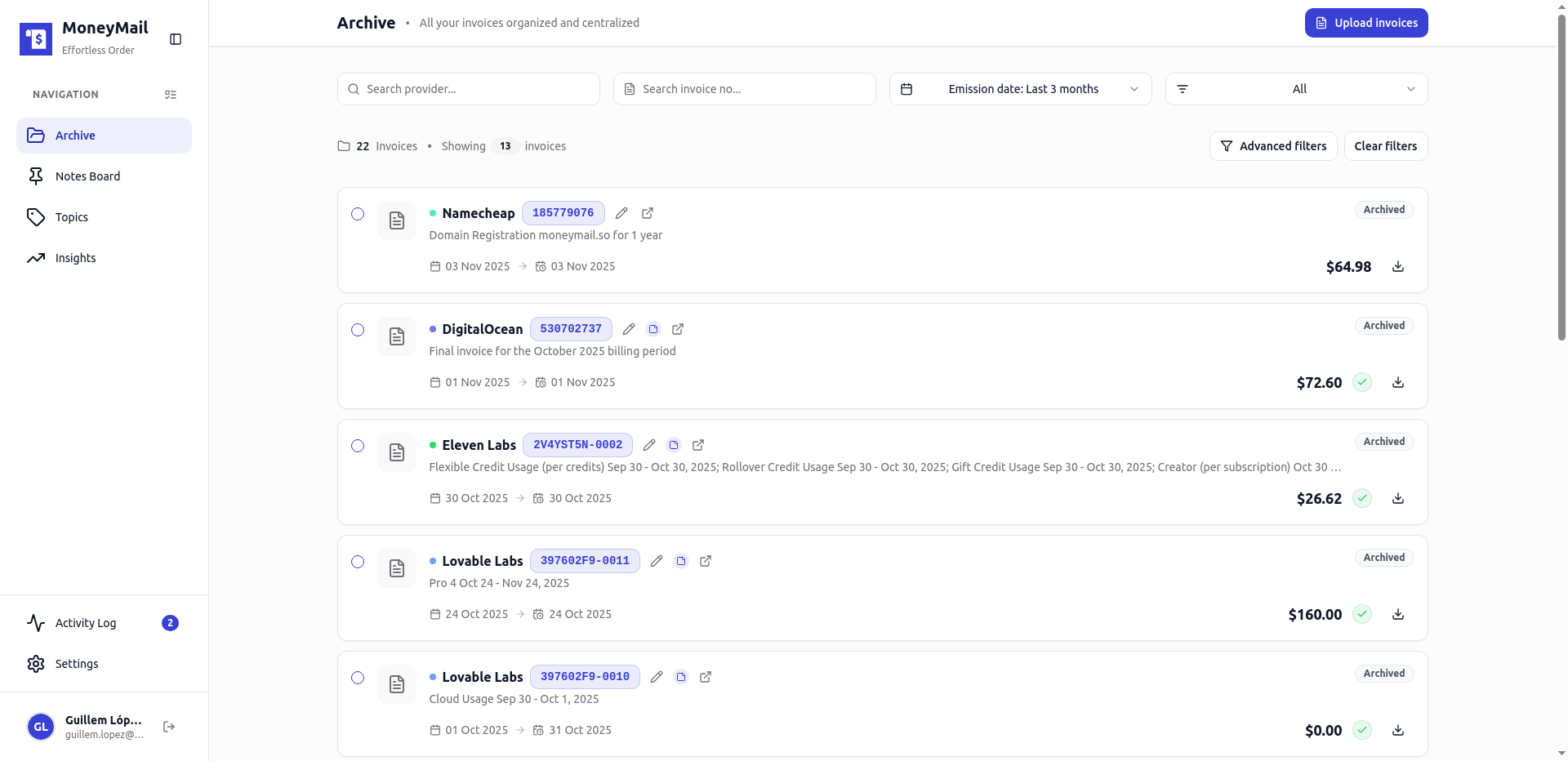Download the Eleven Labs invoice

point(1398,498)
